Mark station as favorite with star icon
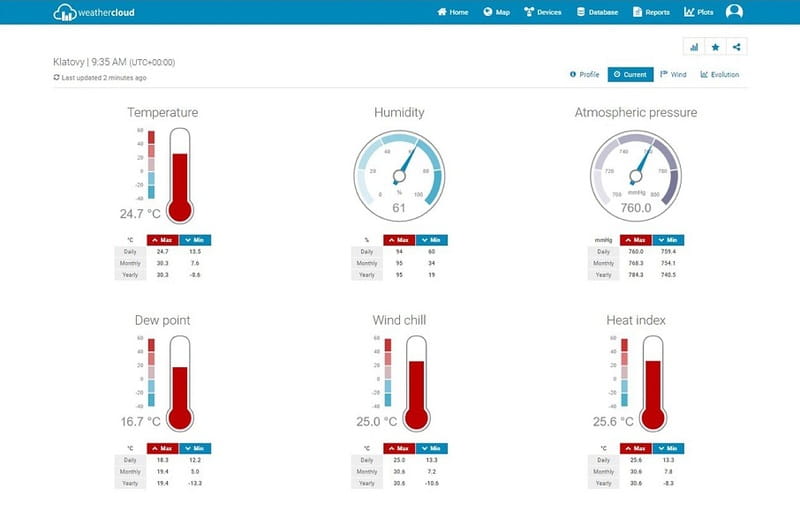 coord(715,47)
